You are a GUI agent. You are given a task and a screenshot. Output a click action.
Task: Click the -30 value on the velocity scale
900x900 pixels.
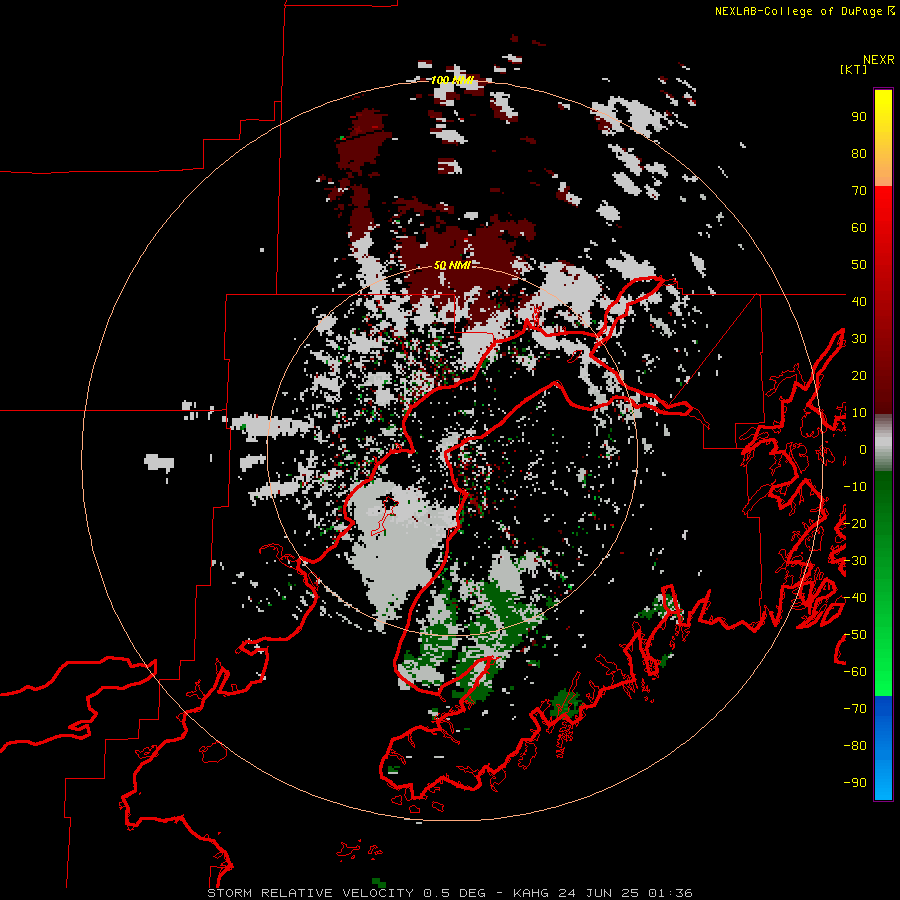coord(855,561)
